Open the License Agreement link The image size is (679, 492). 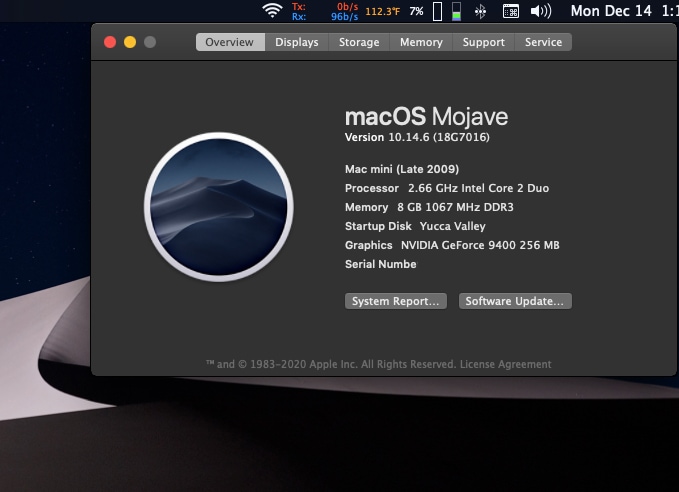pos(505,364)
